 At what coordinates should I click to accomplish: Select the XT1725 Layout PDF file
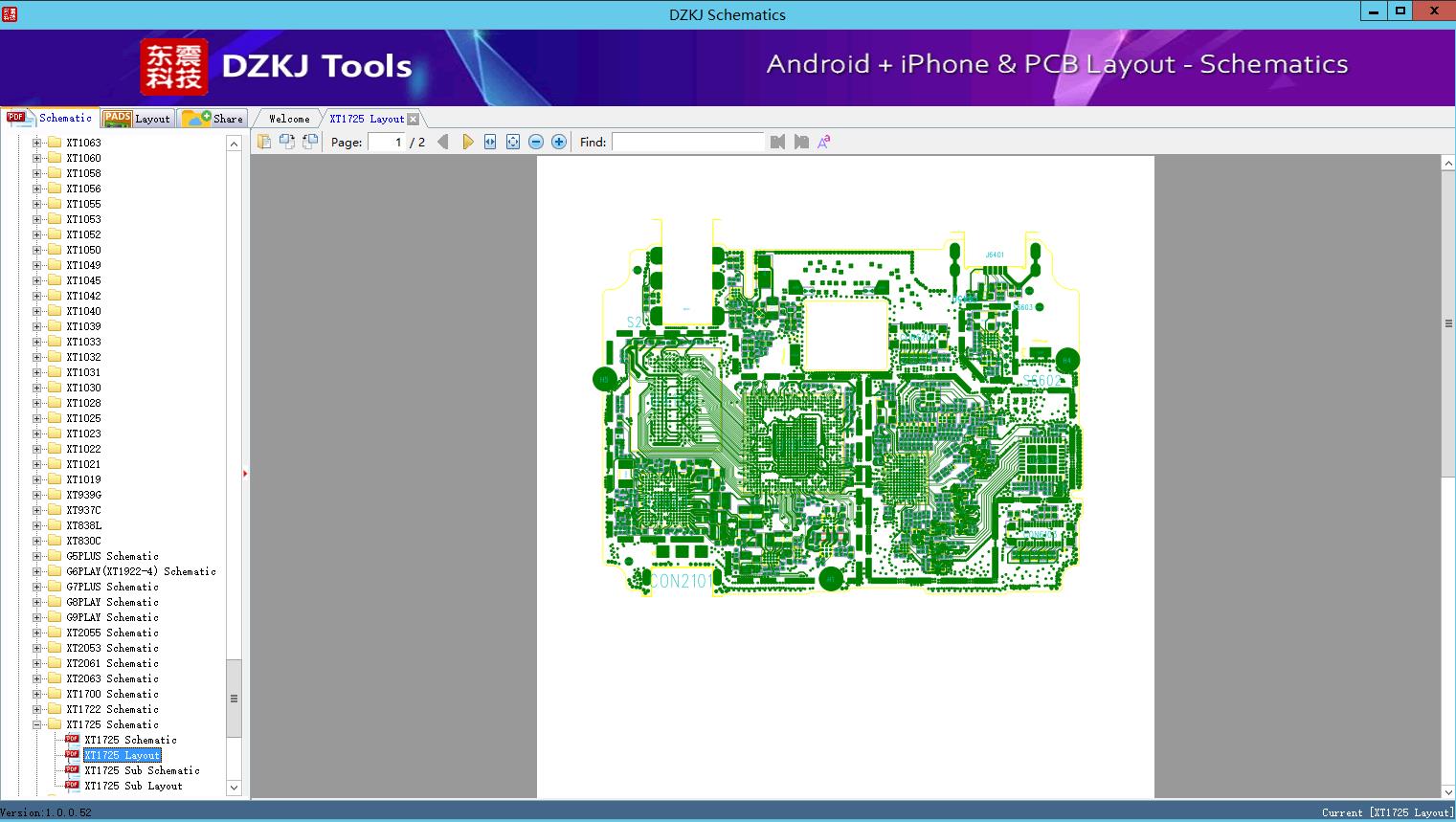[122, 755]
